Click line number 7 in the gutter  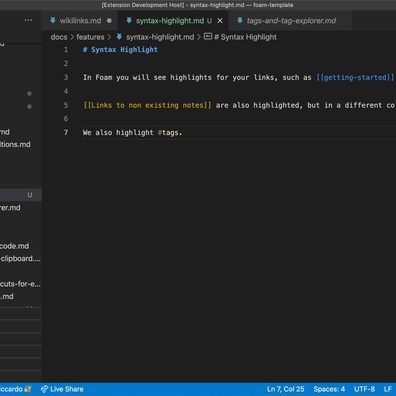pyautogui.click(x=66, y=133)
